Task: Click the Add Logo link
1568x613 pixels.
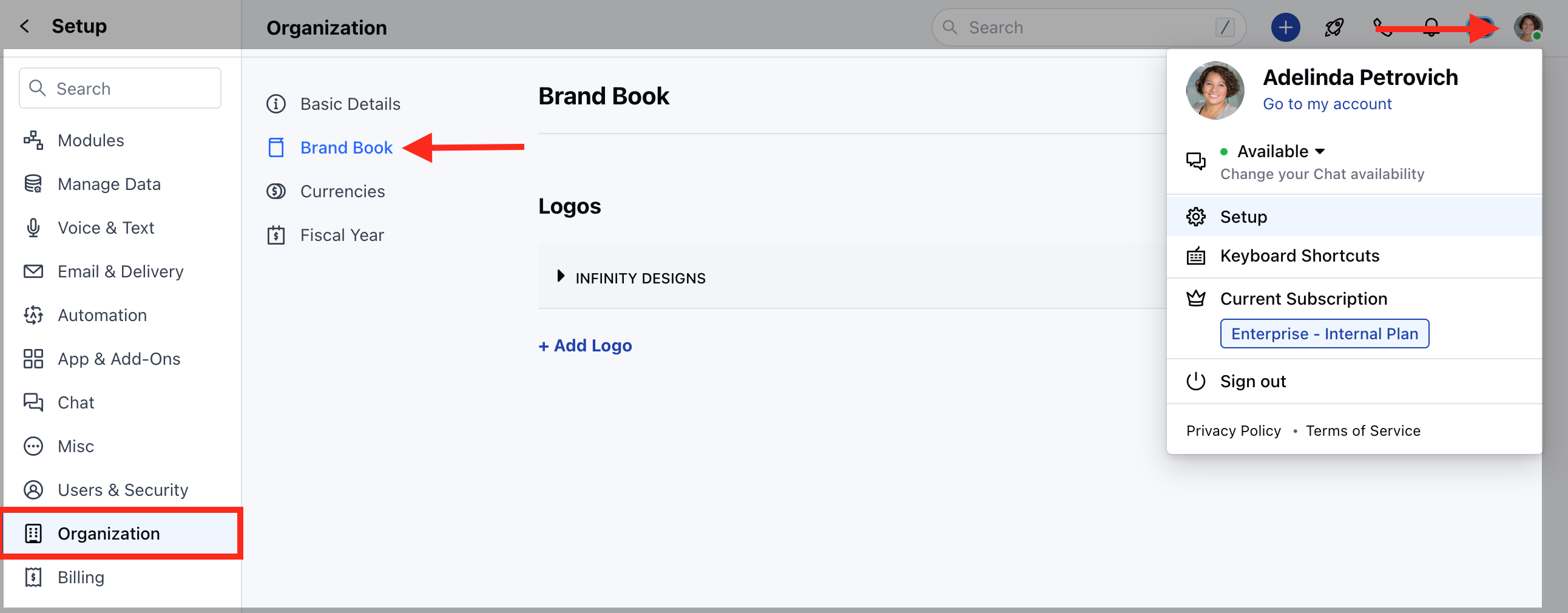Action: click(585, 345)
